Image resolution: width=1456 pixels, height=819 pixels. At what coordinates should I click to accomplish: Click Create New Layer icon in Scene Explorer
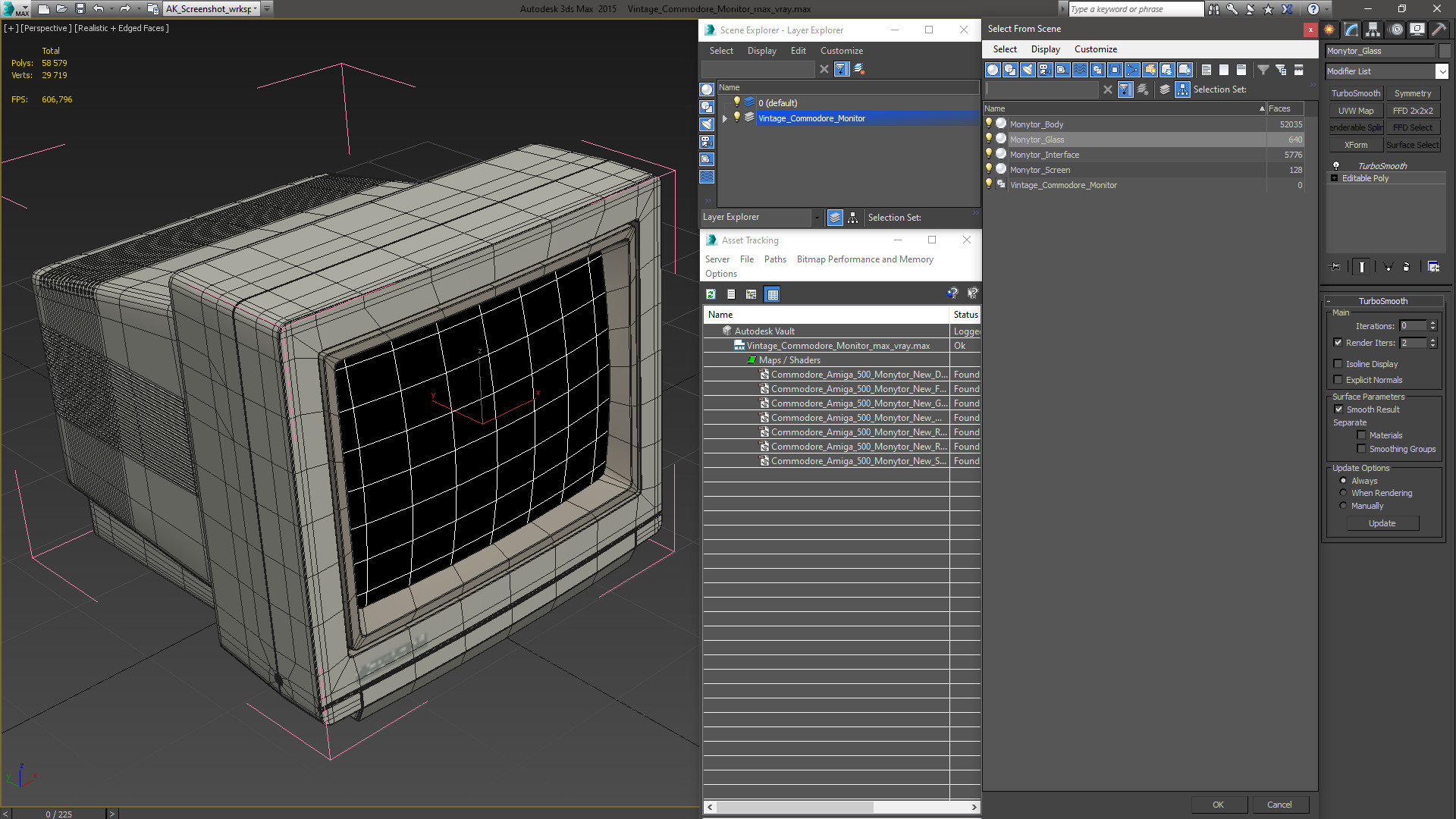point(859,69)
